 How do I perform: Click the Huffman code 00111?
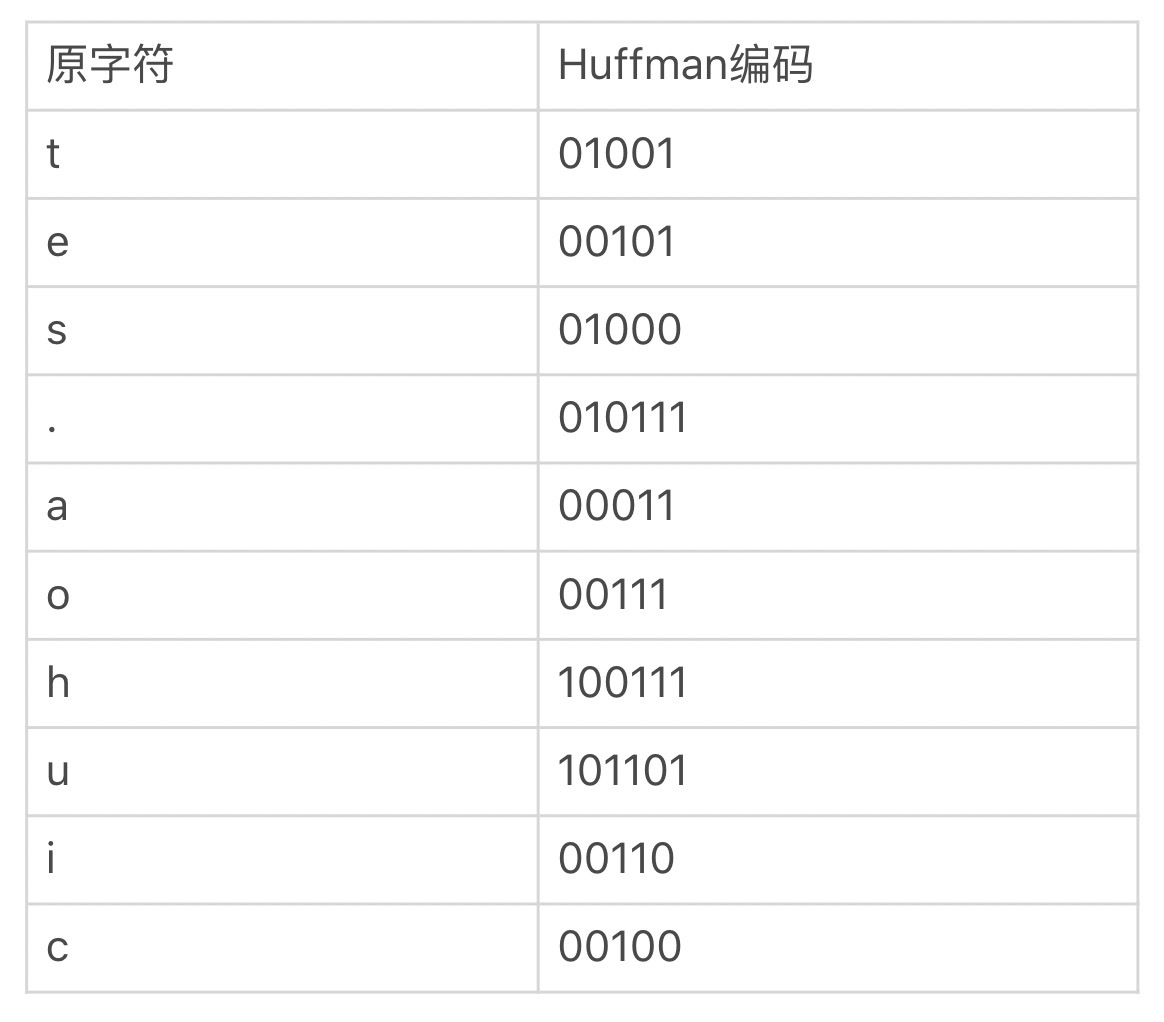point(613,595)
